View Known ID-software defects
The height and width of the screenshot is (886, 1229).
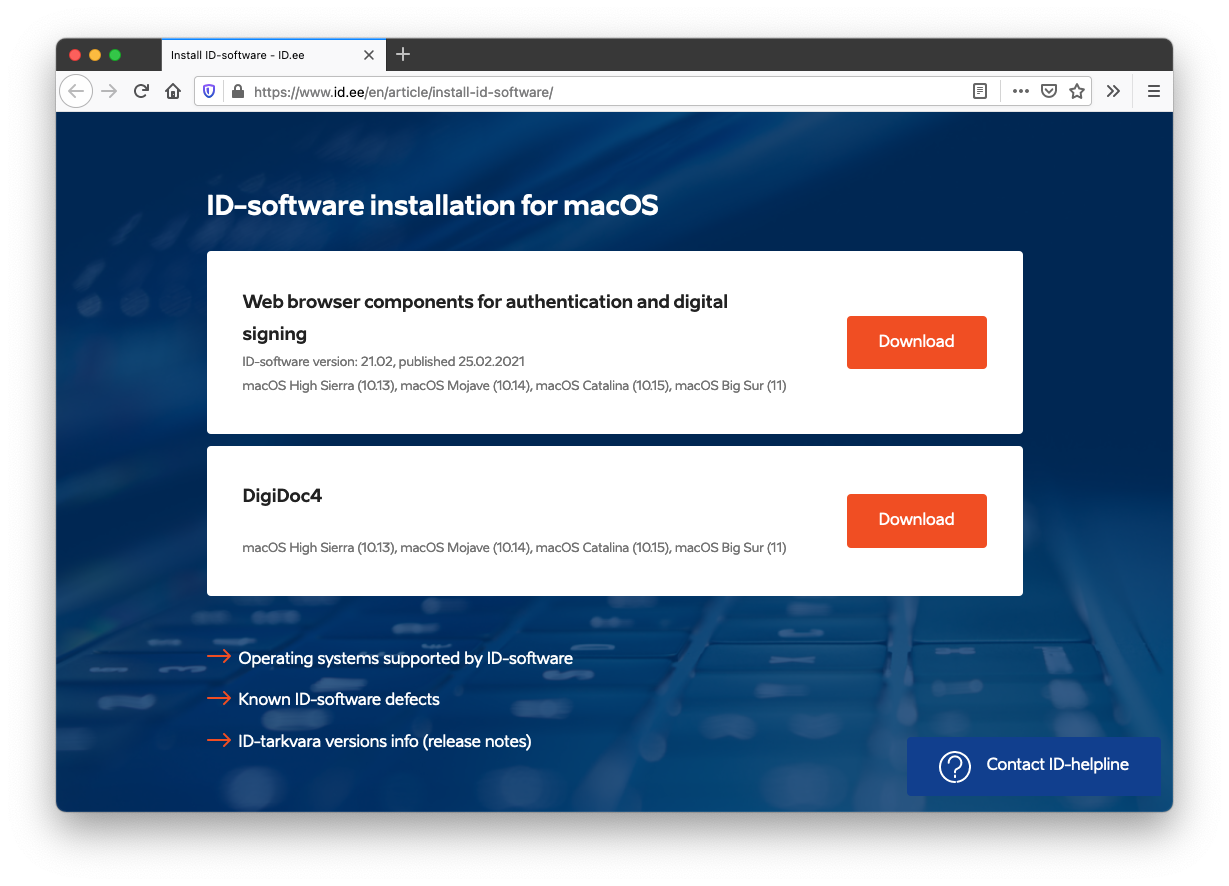click(338, 699)
